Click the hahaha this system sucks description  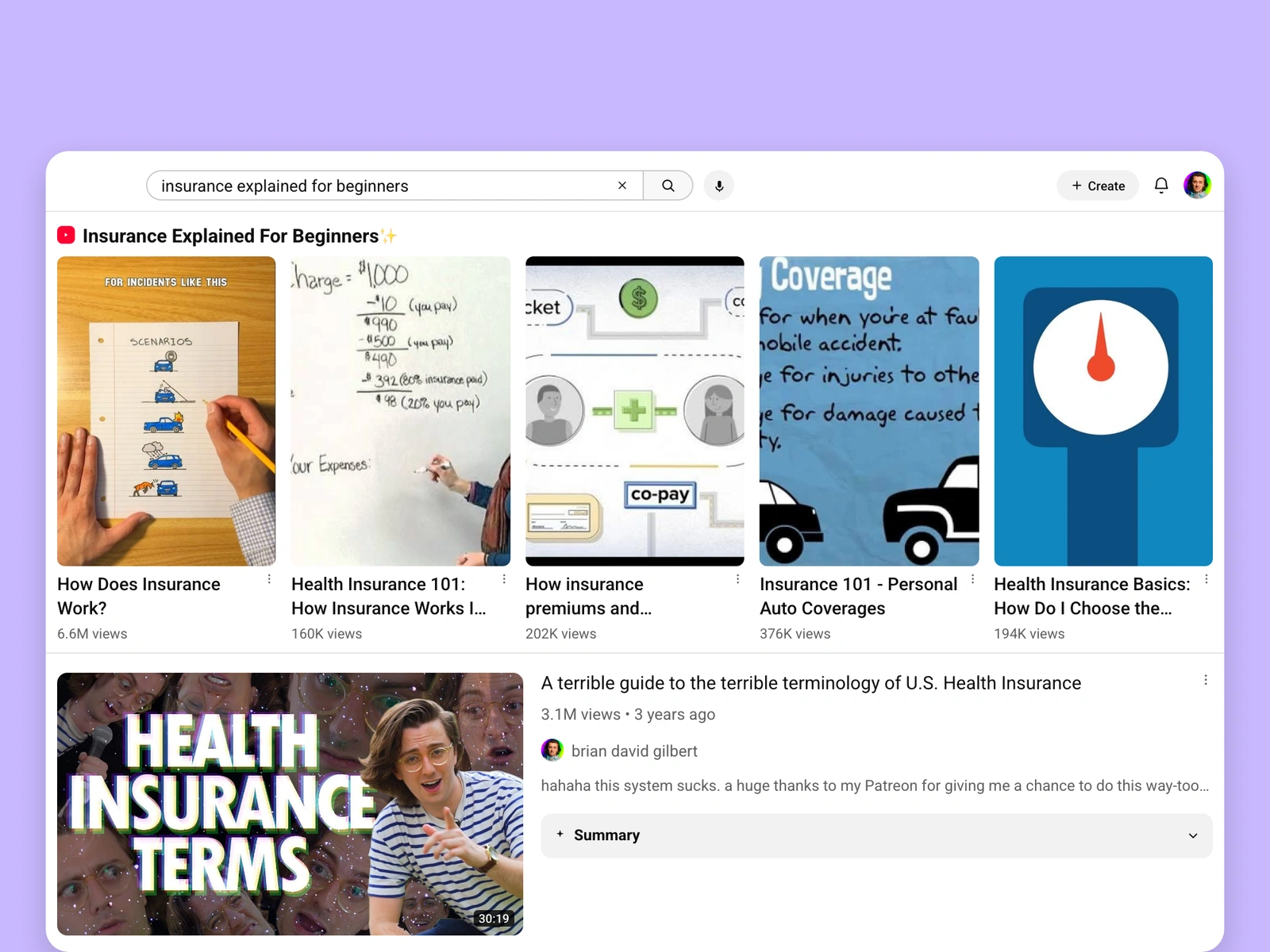point(875,785)
